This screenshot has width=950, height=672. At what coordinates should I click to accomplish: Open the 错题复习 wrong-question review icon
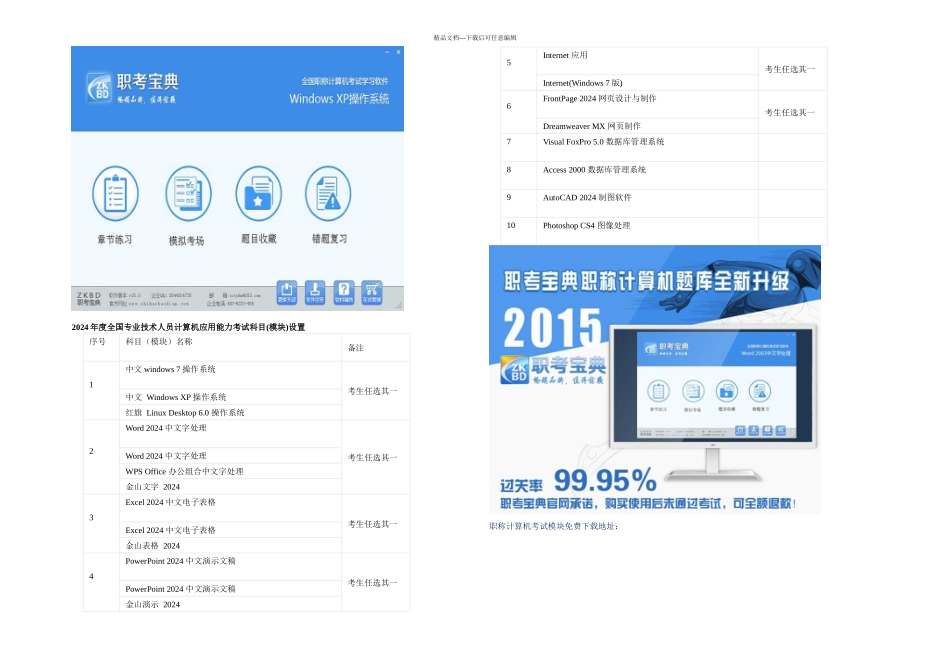click(x=328, y=194)
